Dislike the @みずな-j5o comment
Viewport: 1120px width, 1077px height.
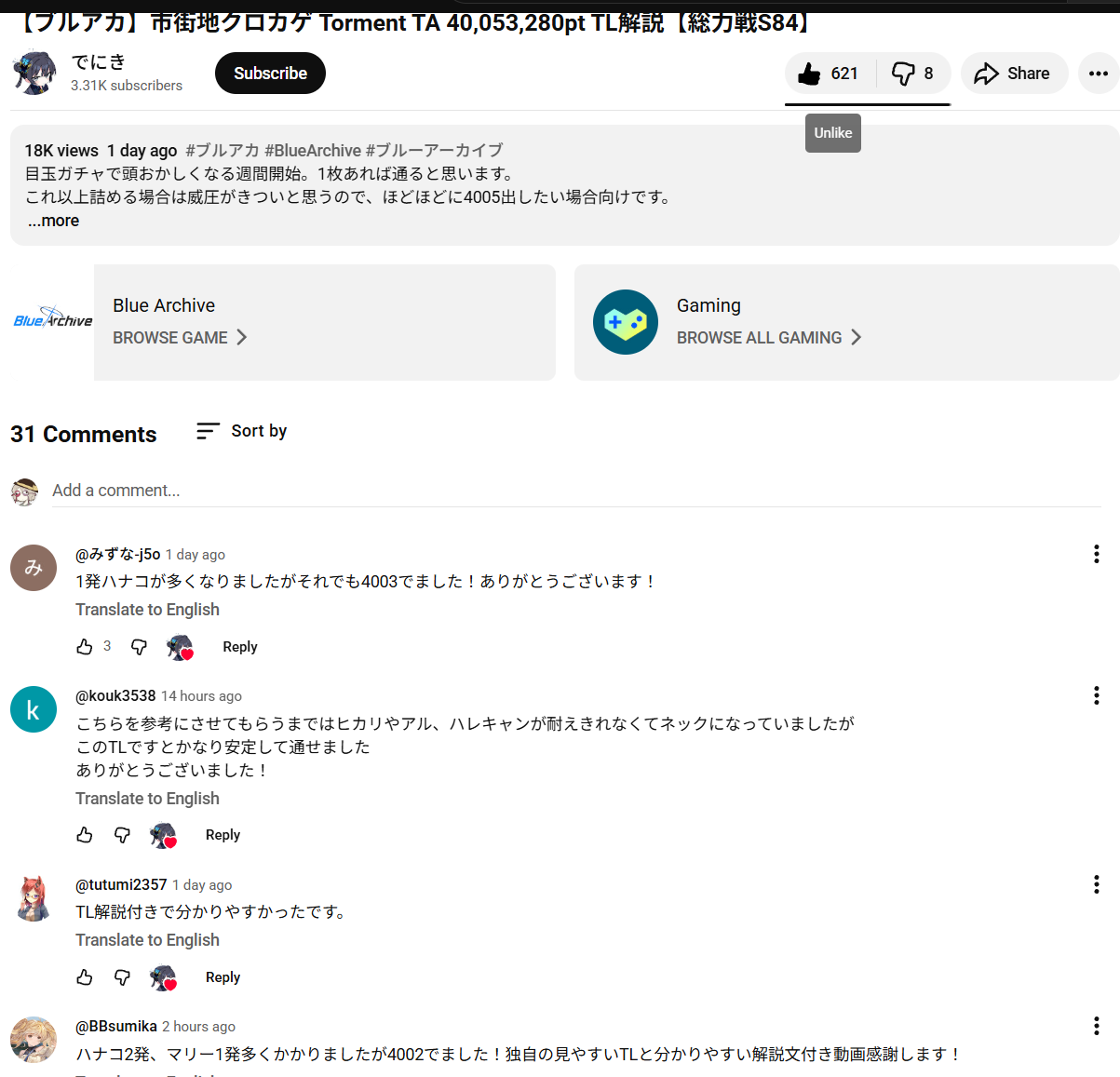(139, 646)
